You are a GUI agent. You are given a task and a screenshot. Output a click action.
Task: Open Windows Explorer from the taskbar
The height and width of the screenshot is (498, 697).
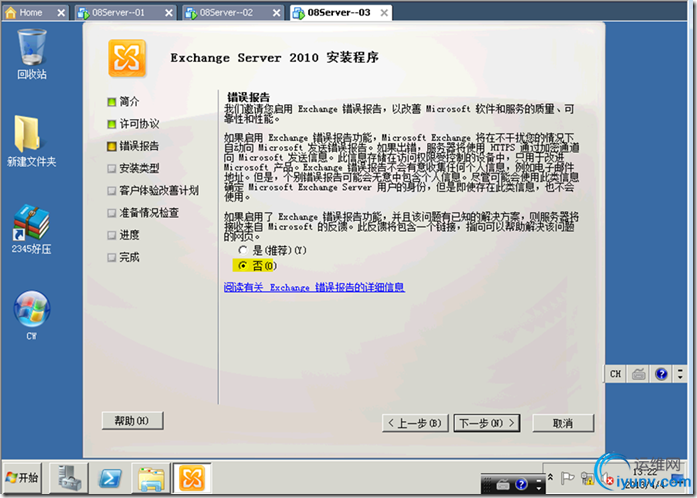click(151, 478)
